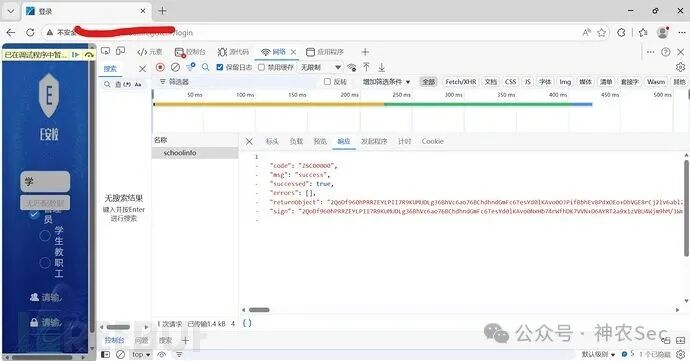This screenshot has height=361, width=690.
Task: Resume script execution in the paused debugger banner
Action: tap(76, 55)
